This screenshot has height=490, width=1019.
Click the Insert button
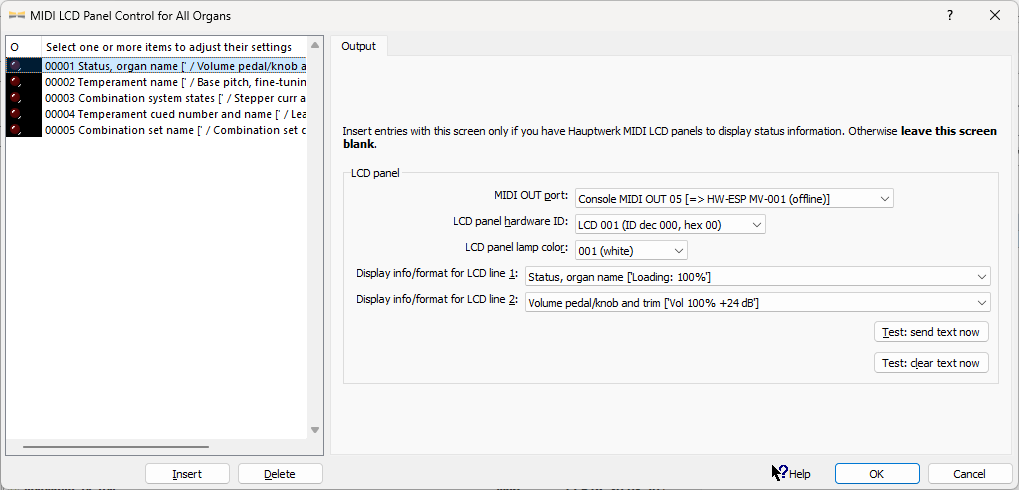[x=187, y=474]
